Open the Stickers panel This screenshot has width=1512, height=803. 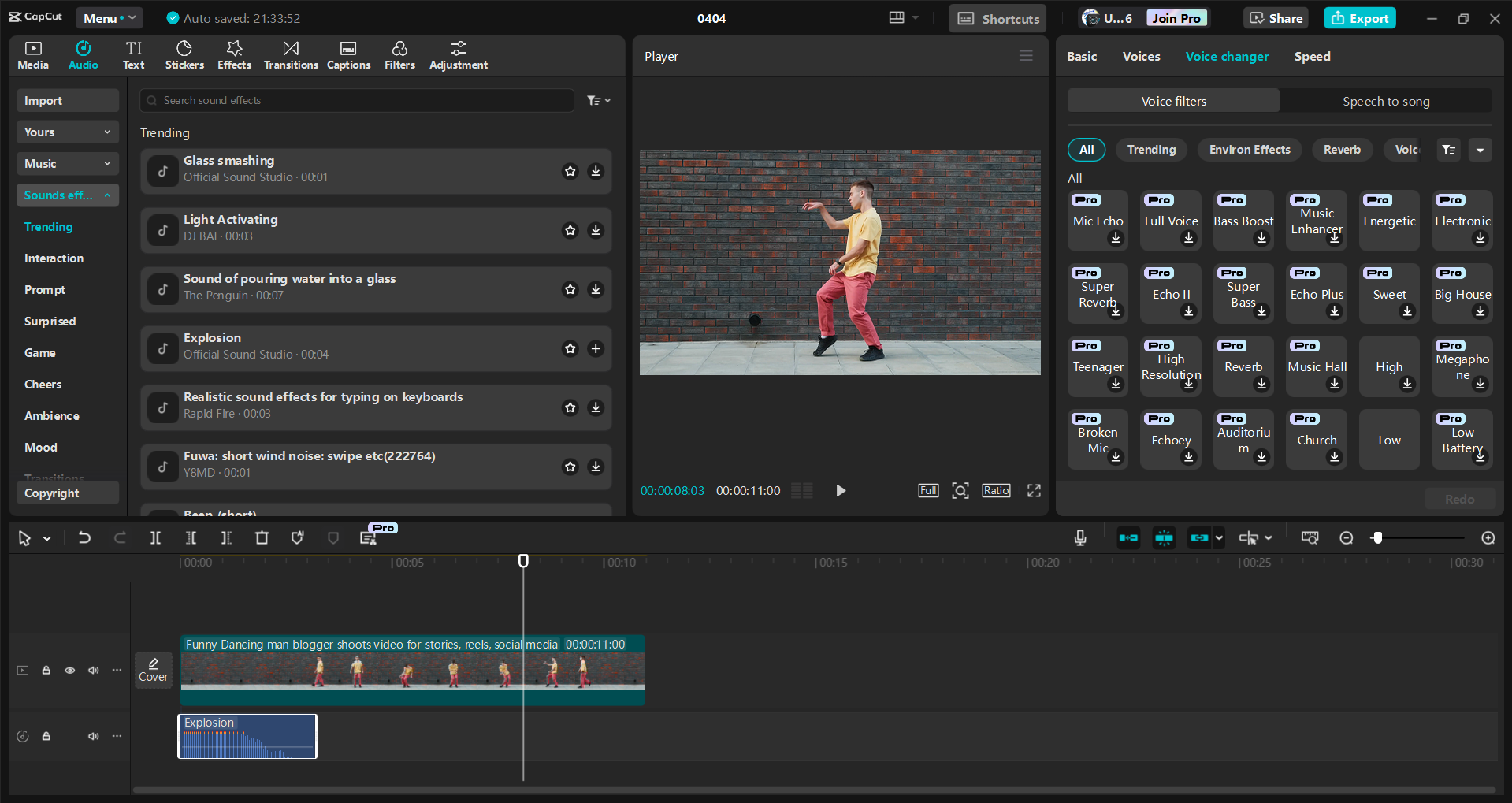point(184,55)
